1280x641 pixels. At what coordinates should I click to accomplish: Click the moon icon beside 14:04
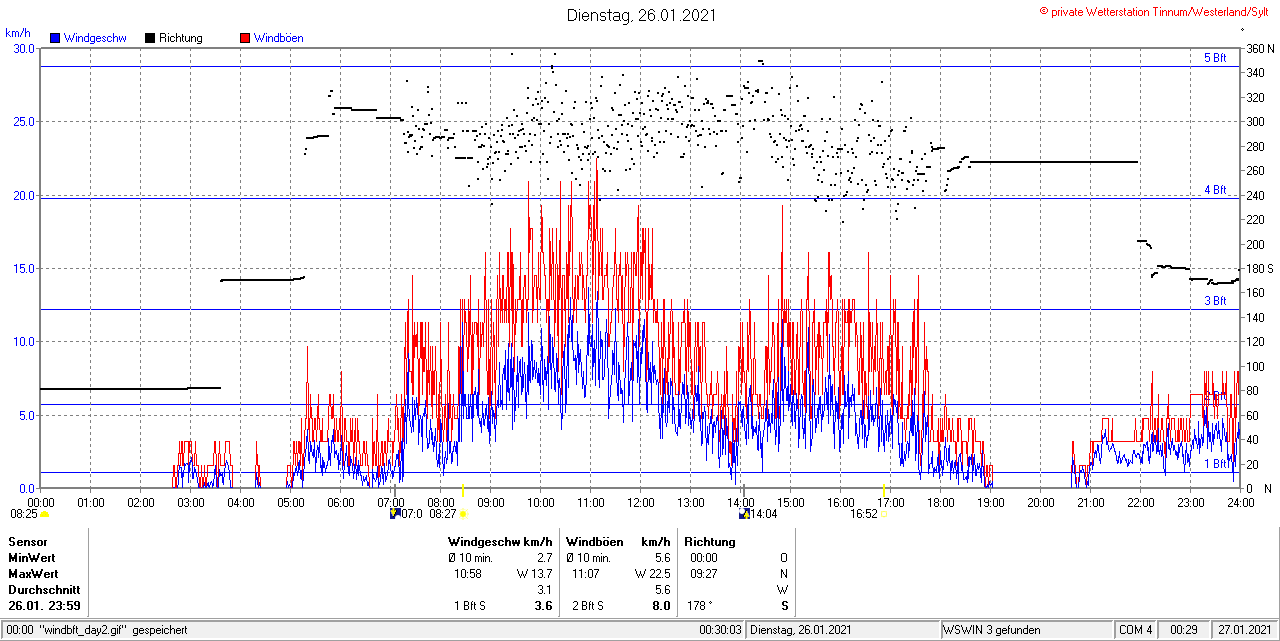pyautogui.click(x=744, y=513)
